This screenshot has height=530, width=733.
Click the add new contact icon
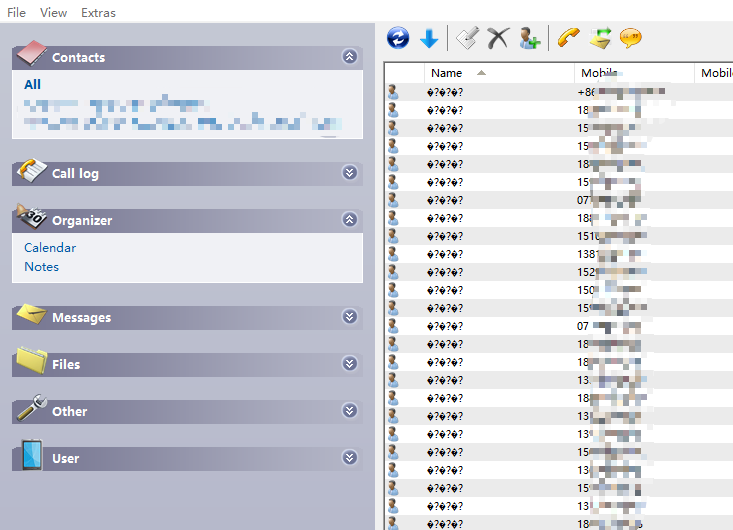pos(529,39)
